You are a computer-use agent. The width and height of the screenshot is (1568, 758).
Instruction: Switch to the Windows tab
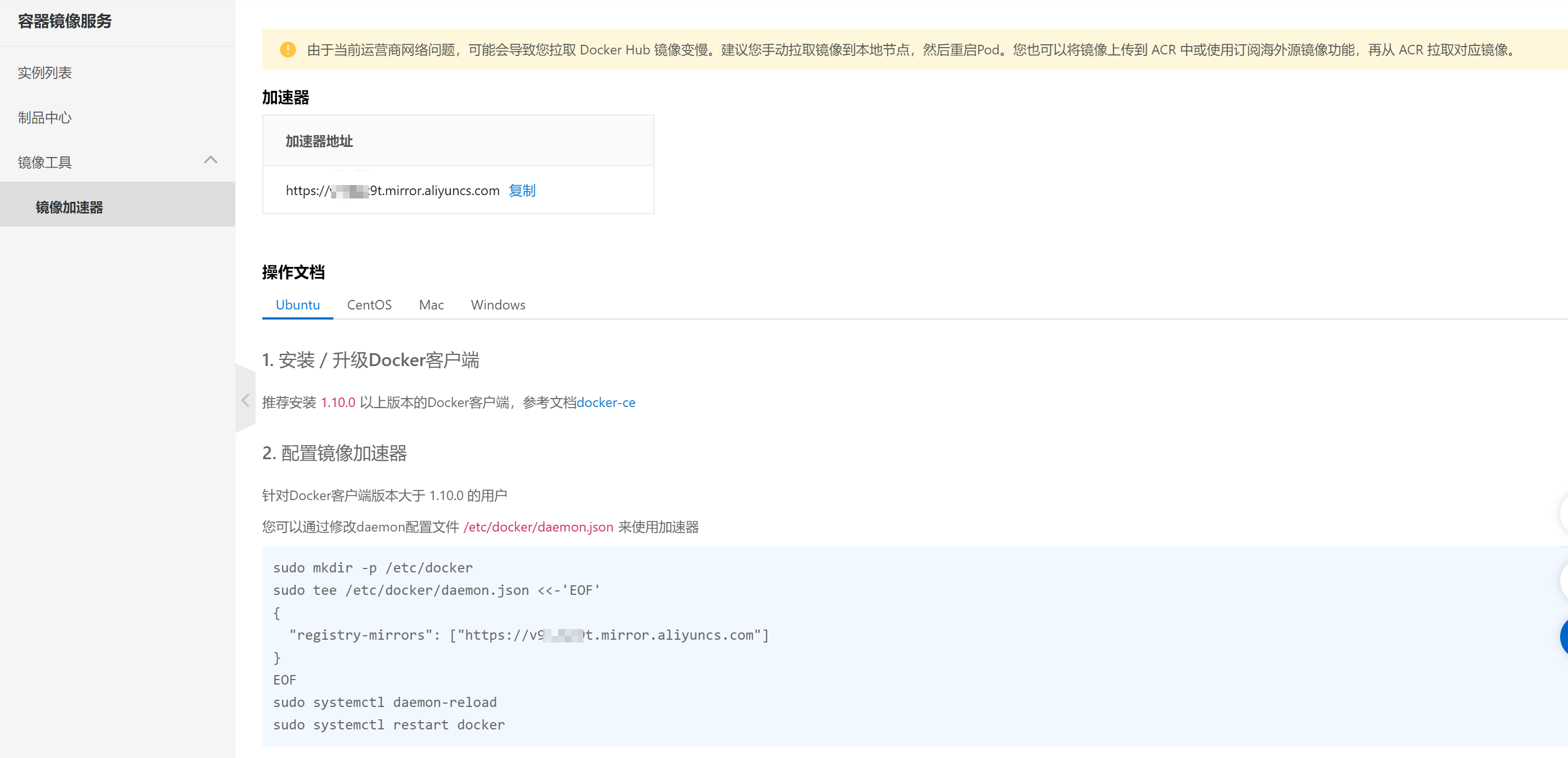point(498,305)
